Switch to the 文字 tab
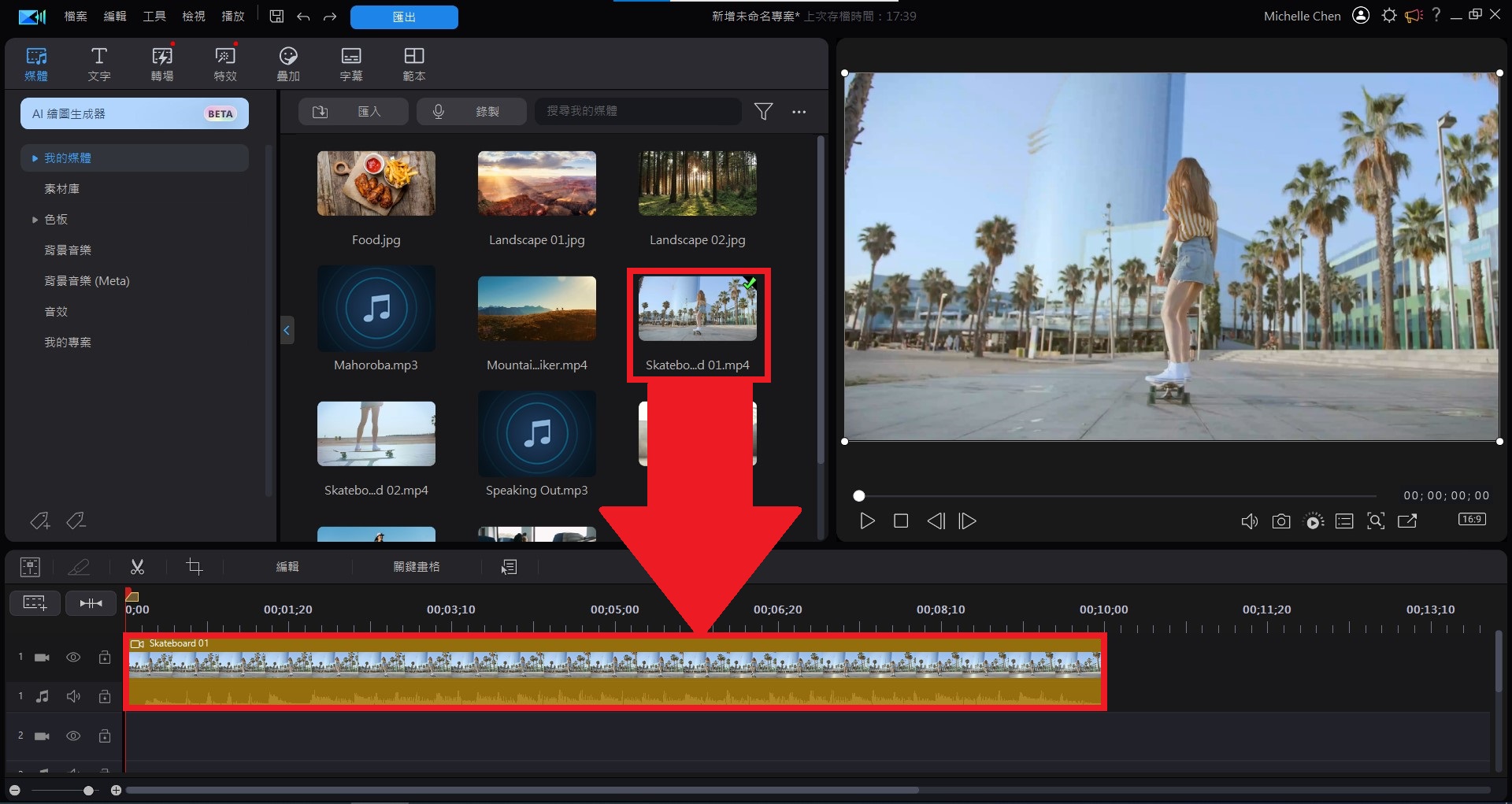The image size is (1512, 804). point(99,64)
